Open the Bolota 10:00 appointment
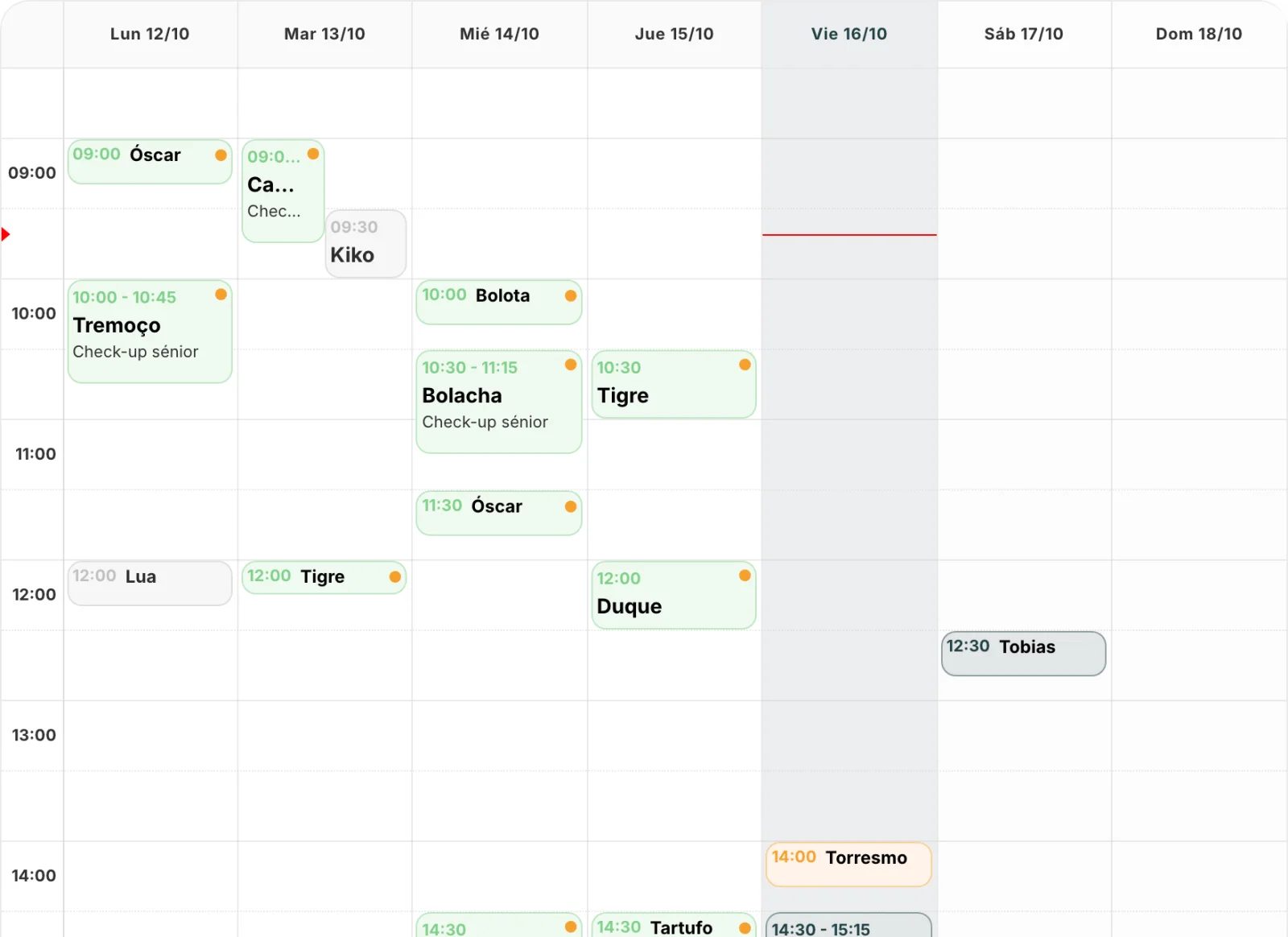The width and height of the screenshot is (1288, 937). 498,302
